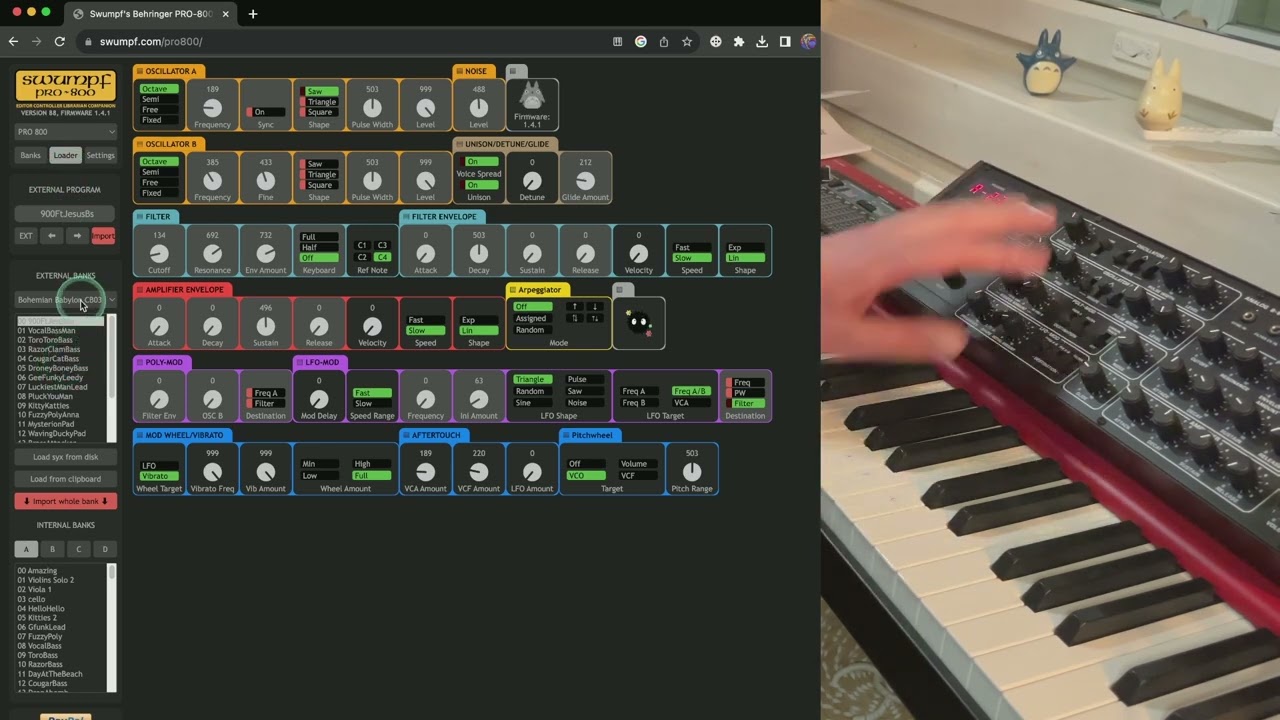This screenshot has height=720, width=1280.
Task: Click the Filter section header square
Action: 140,217
